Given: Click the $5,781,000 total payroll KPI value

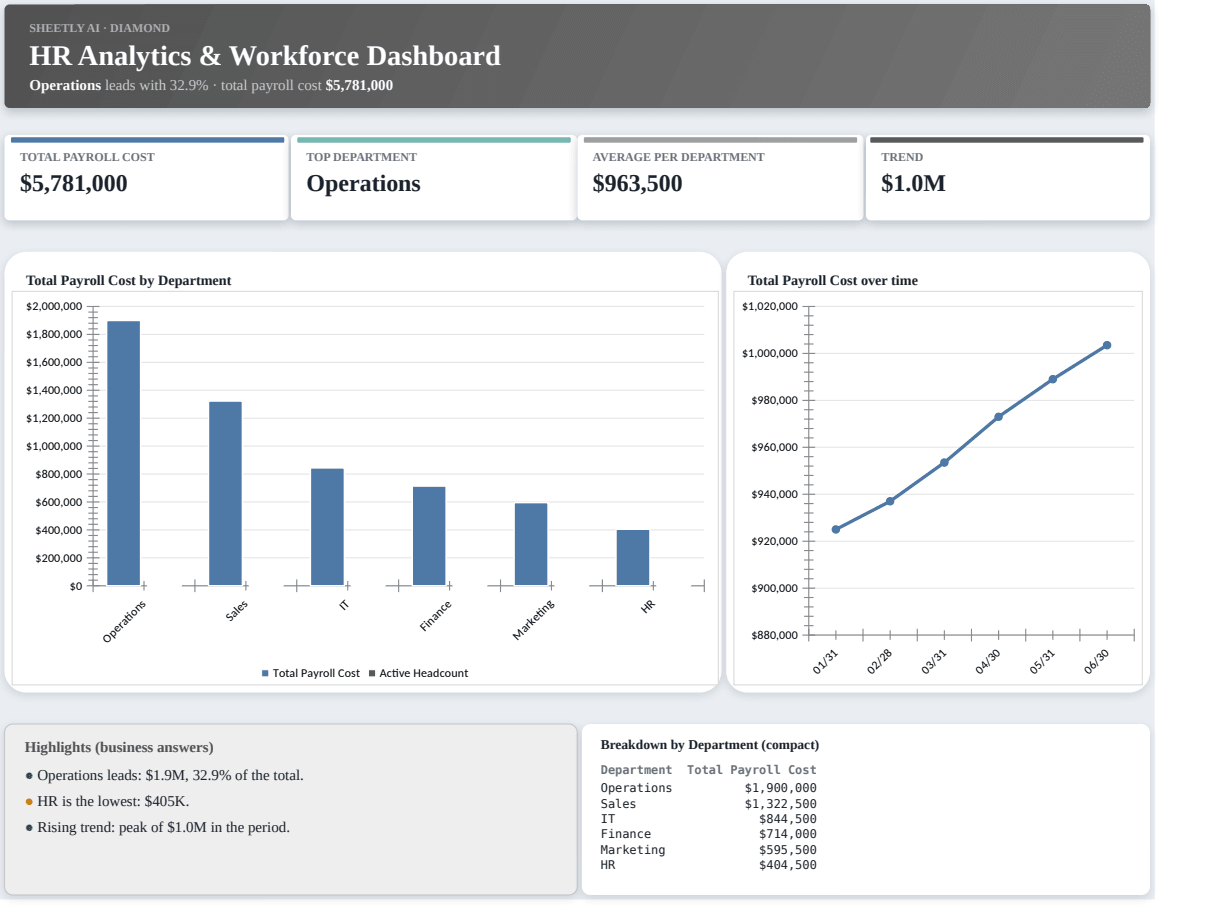Looking at the screenshot, I should point(74,184).
